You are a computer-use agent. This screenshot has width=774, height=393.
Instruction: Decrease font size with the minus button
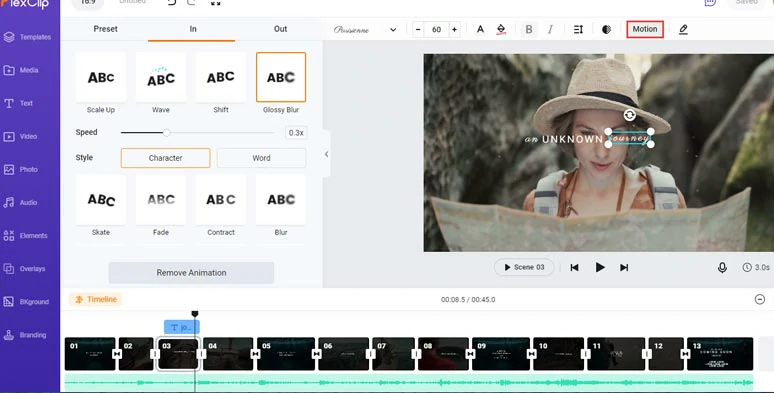pos(418,30)
